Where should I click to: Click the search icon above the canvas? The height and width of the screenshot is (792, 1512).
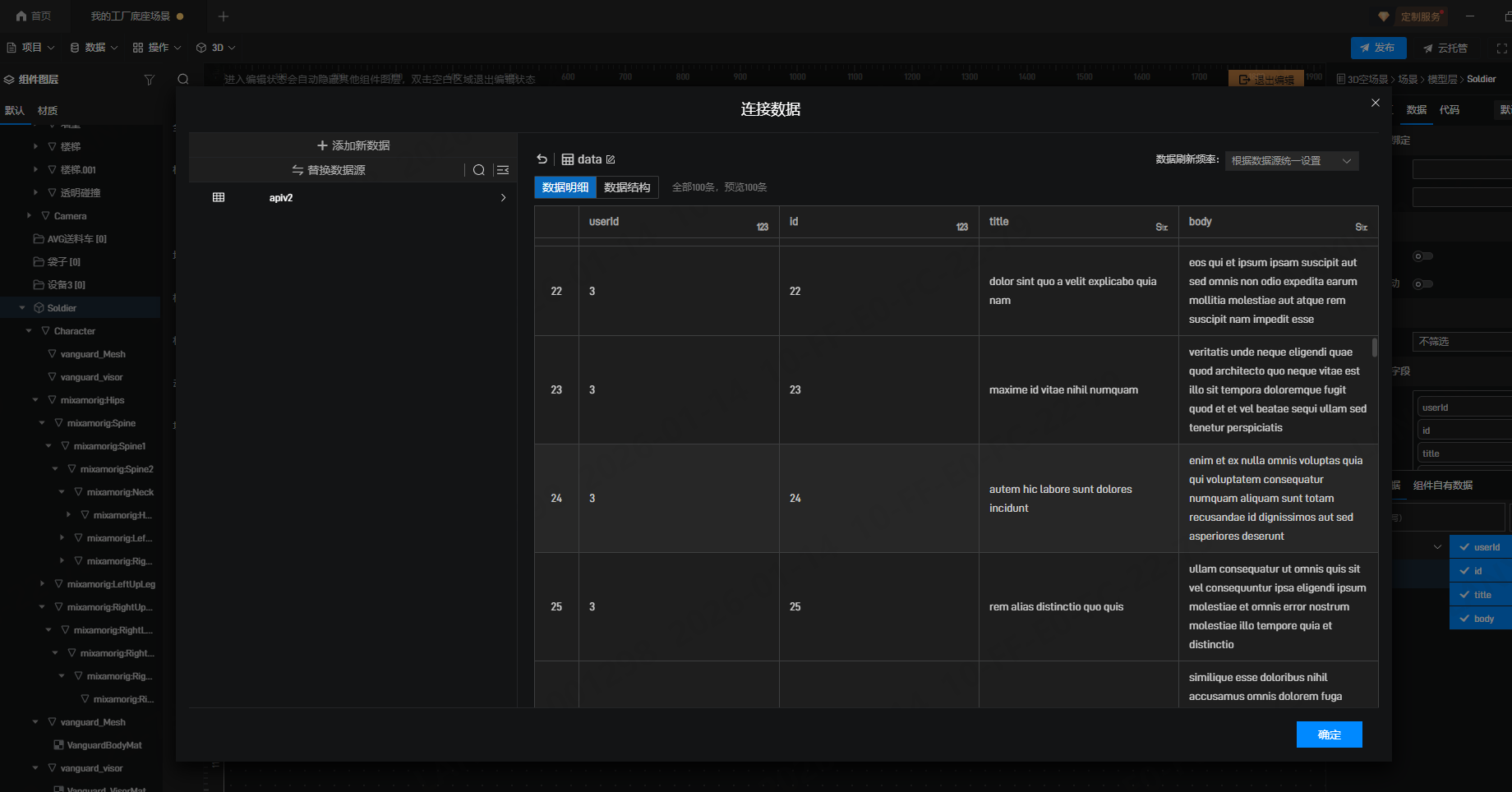(x=183, y=80)
